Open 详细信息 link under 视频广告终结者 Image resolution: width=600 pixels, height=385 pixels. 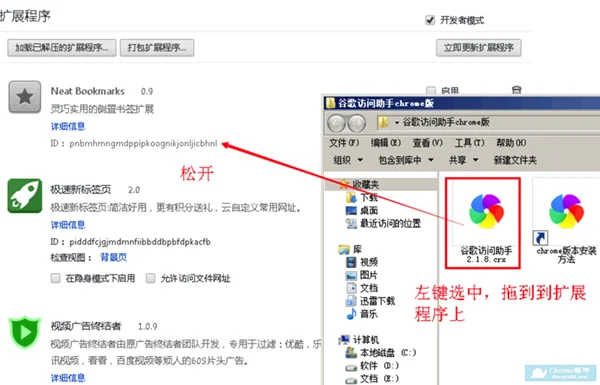[x=68, y=378]
